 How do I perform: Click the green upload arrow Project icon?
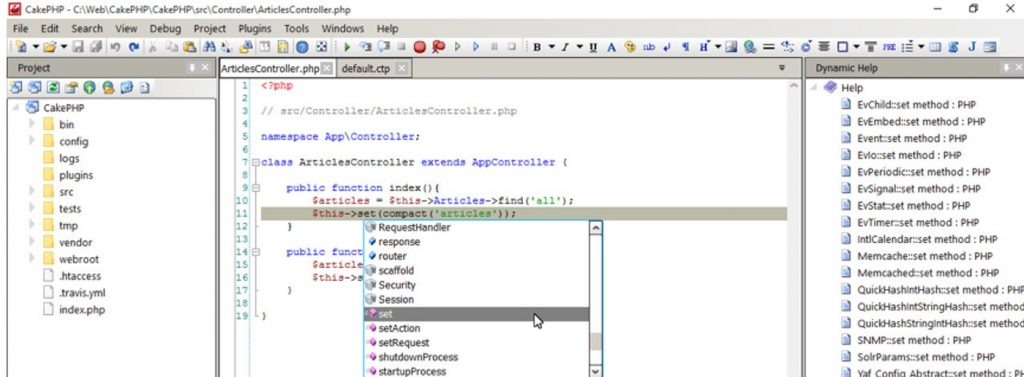89,88
